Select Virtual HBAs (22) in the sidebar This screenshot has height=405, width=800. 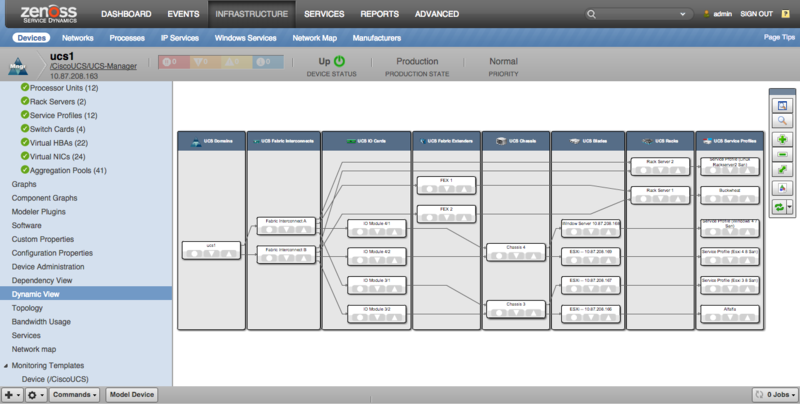pyautogui.click(x=59, y=143)
